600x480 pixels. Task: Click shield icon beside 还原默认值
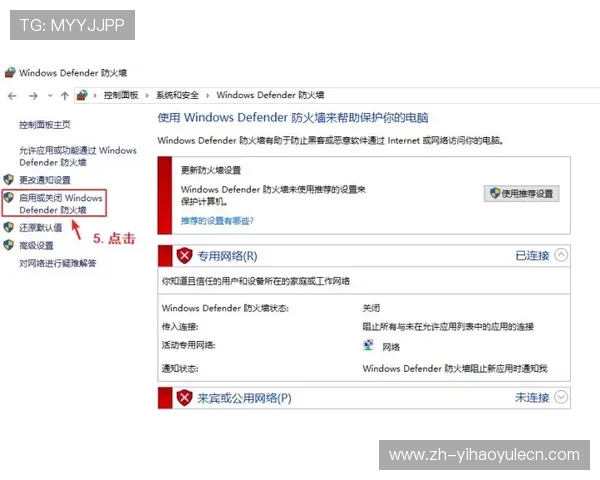[x=8, y=227]
